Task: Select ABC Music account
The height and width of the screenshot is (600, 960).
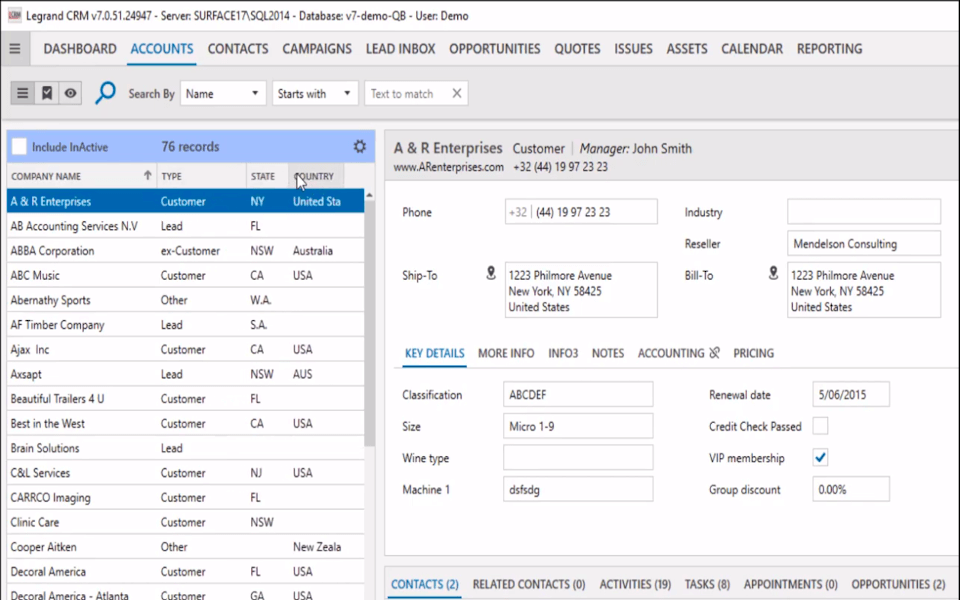Action: [x=186, y=276]
